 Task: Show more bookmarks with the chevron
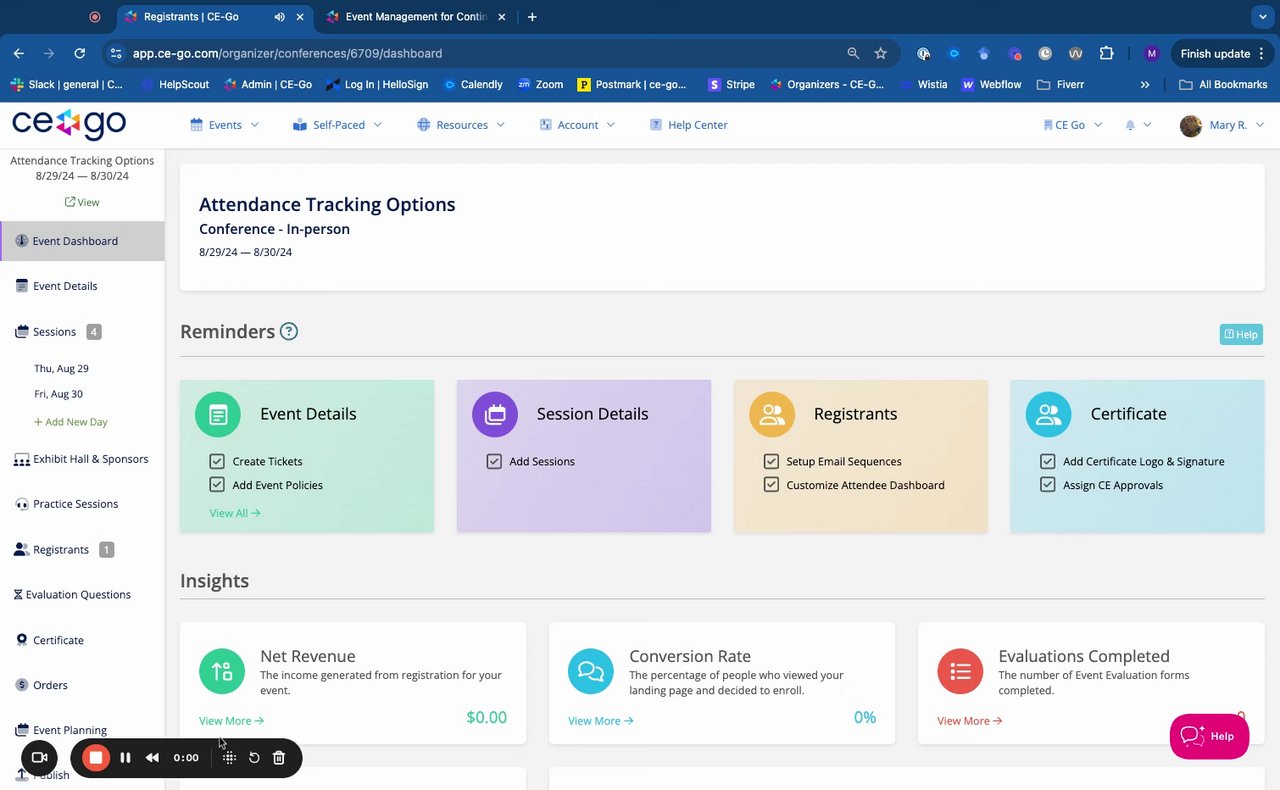1145,85
